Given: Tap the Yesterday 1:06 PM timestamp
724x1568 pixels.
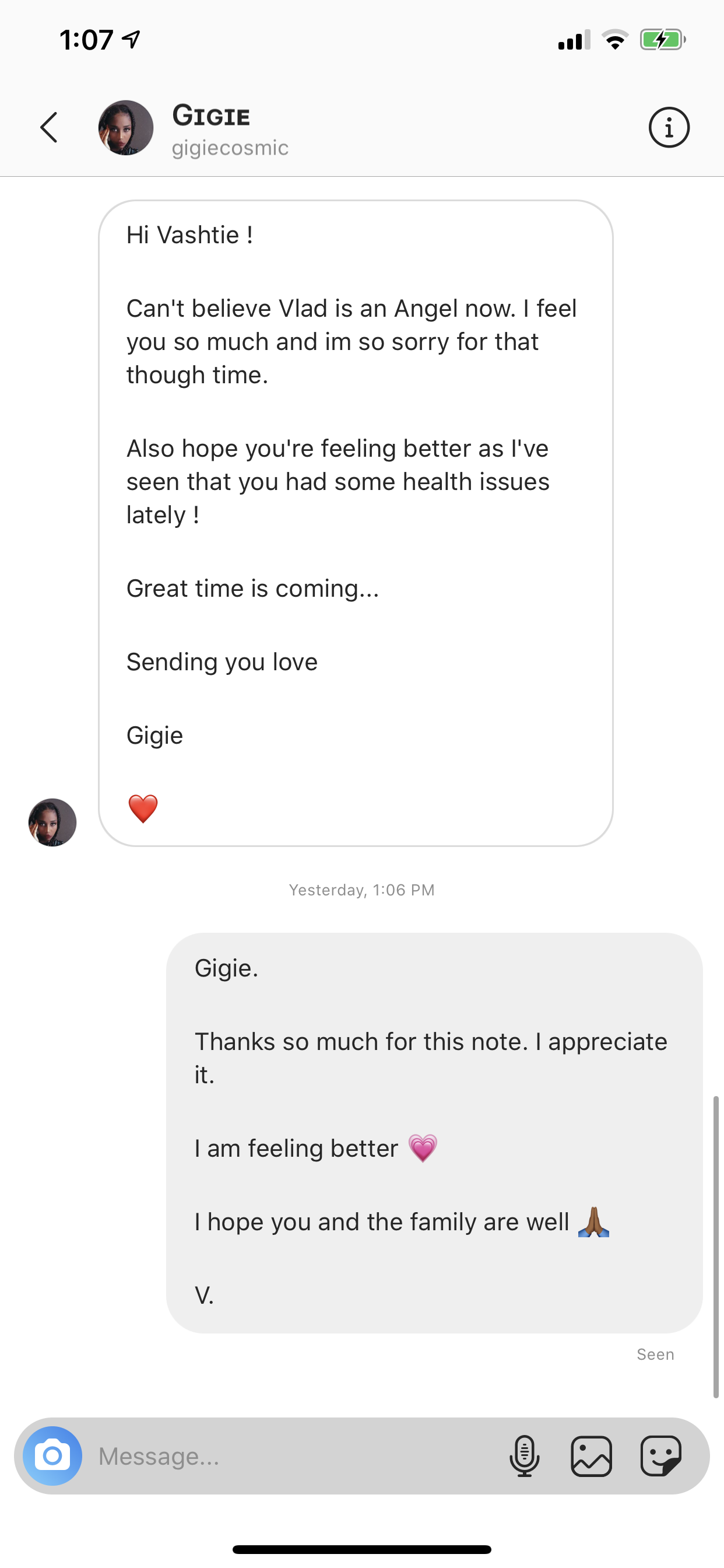Looking at the screenshot, I should point(362,890).
